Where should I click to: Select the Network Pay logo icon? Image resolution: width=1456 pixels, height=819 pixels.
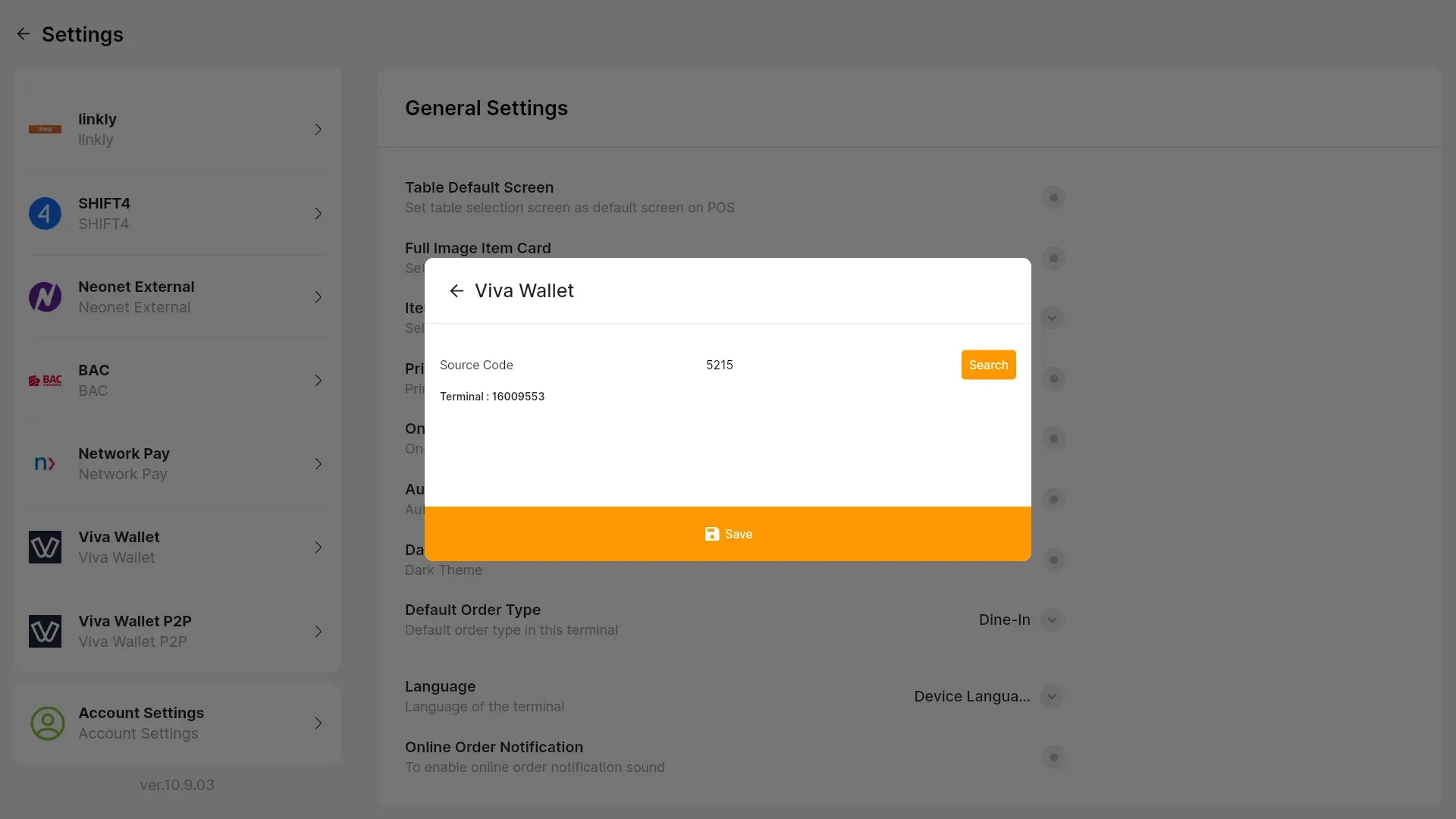tap(45, 464)
